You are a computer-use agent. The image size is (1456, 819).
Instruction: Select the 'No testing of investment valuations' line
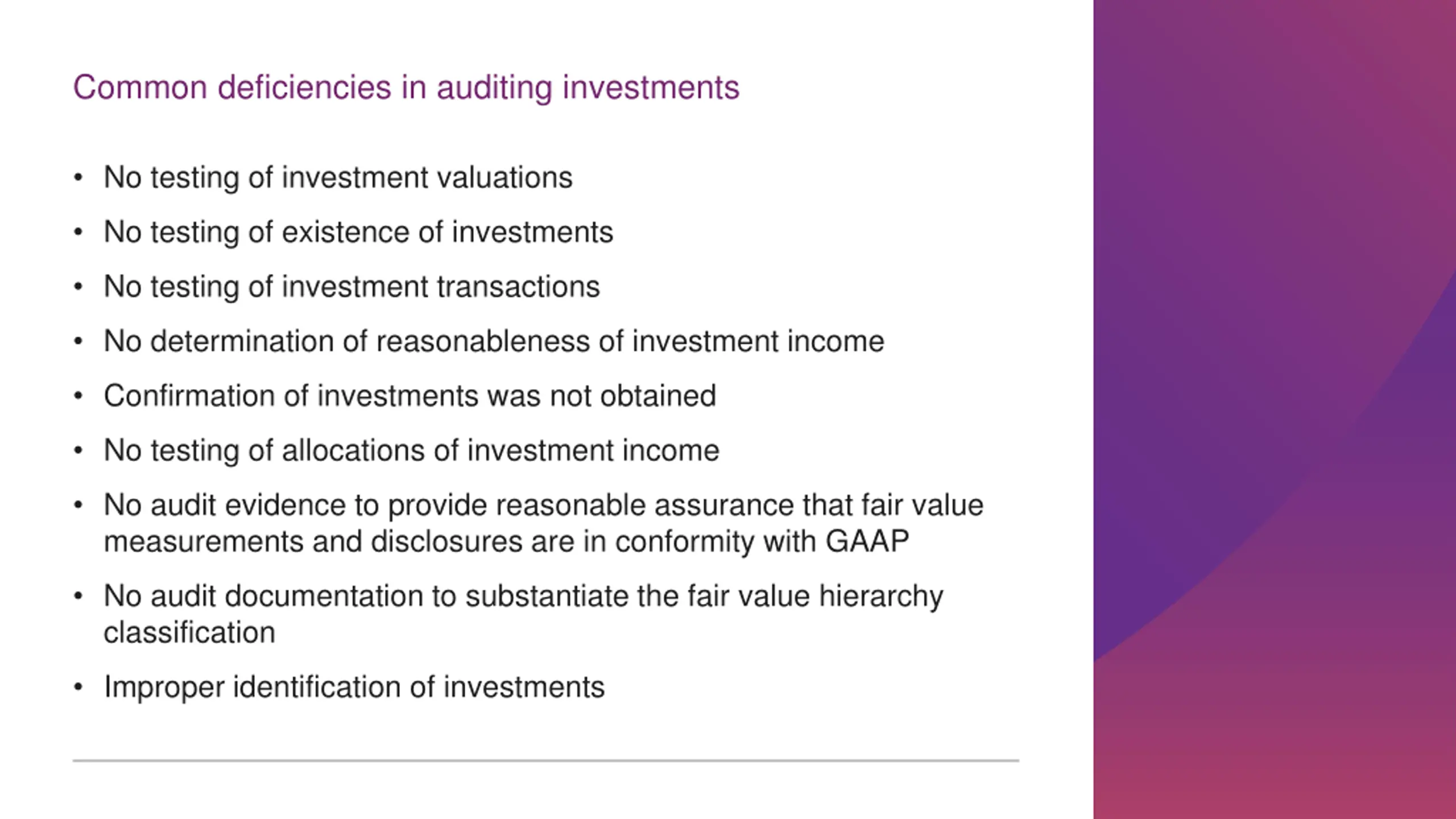point(338,177)
